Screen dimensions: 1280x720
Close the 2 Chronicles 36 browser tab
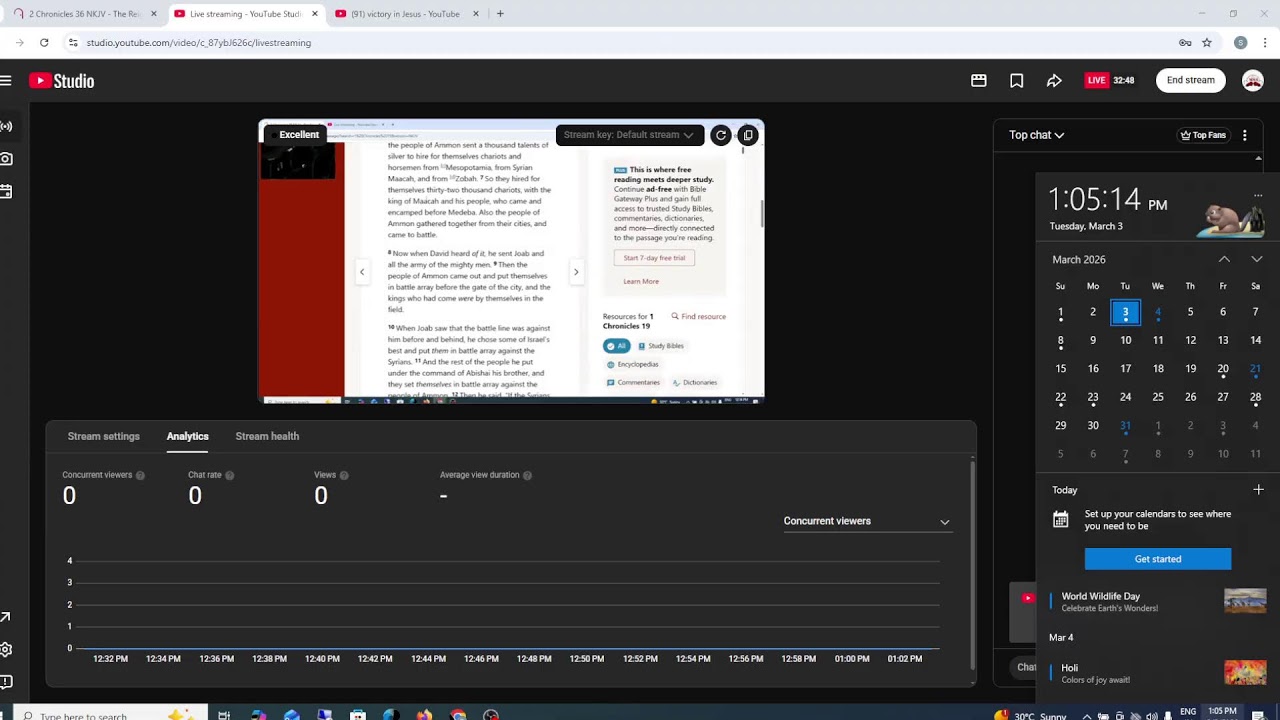(x=153, y=14)
